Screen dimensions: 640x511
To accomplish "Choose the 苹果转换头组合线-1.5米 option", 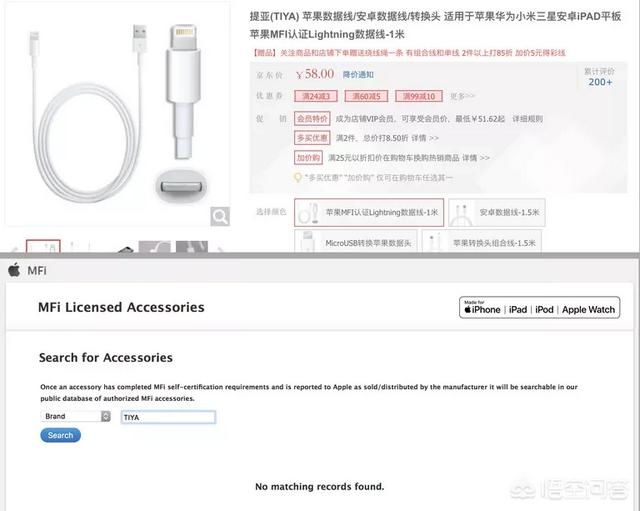I will pos(482,241).
